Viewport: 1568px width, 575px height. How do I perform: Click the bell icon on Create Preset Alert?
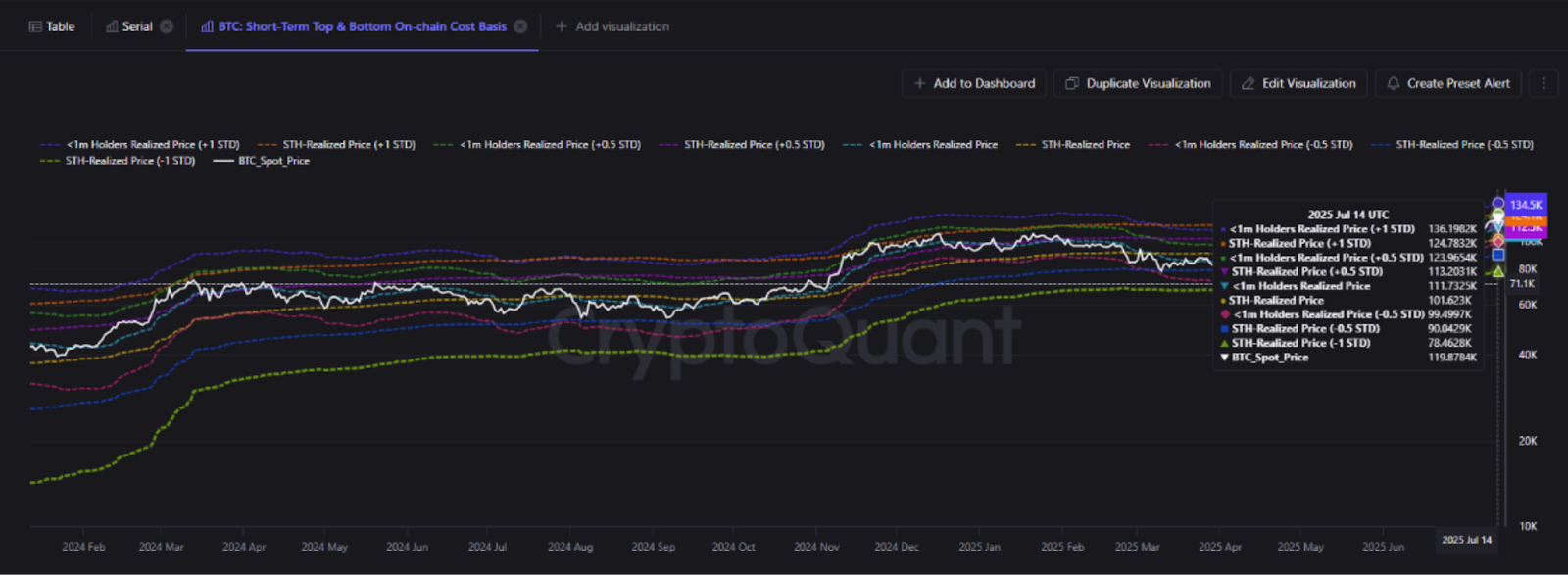[1393, 83]
